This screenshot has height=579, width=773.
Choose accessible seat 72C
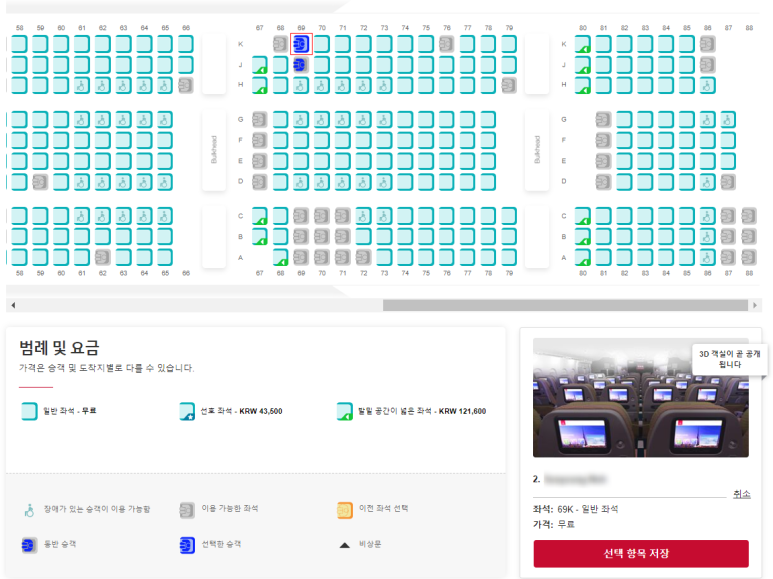[x=363, y=216]
